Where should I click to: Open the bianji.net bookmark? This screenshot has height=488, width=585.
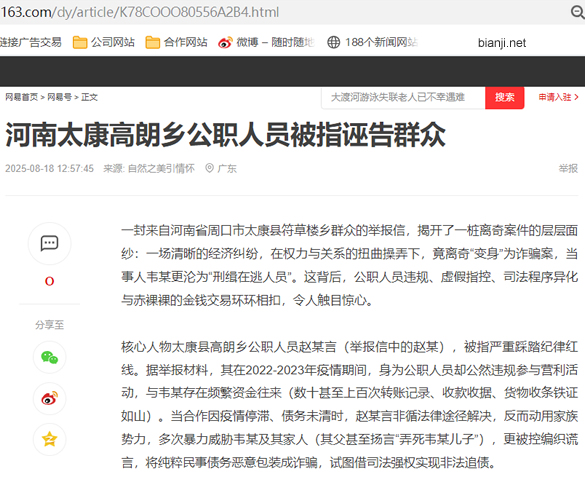(502, 43)
